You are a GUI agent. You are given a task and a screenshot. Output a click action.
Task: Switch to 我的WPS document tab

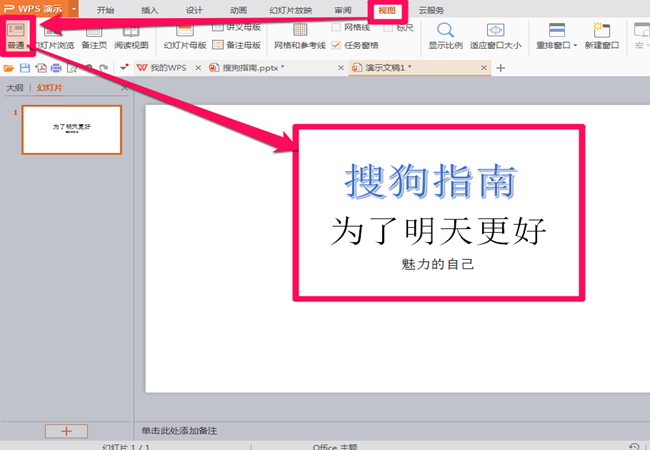coord(168,68)
